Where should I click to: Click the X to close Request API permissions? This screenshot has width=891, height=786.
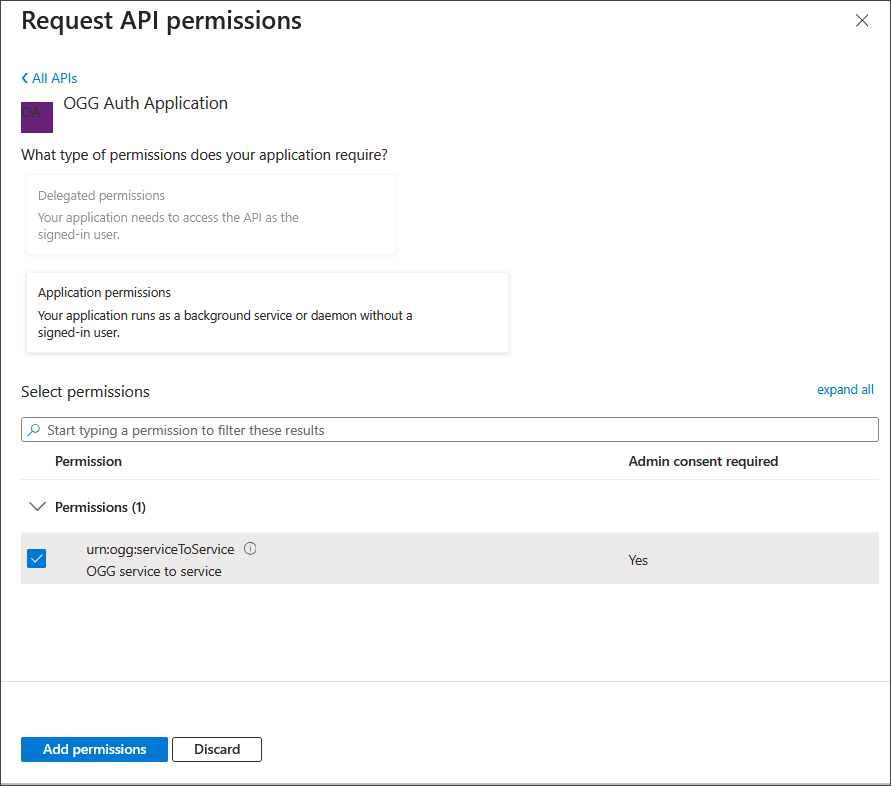862,20
